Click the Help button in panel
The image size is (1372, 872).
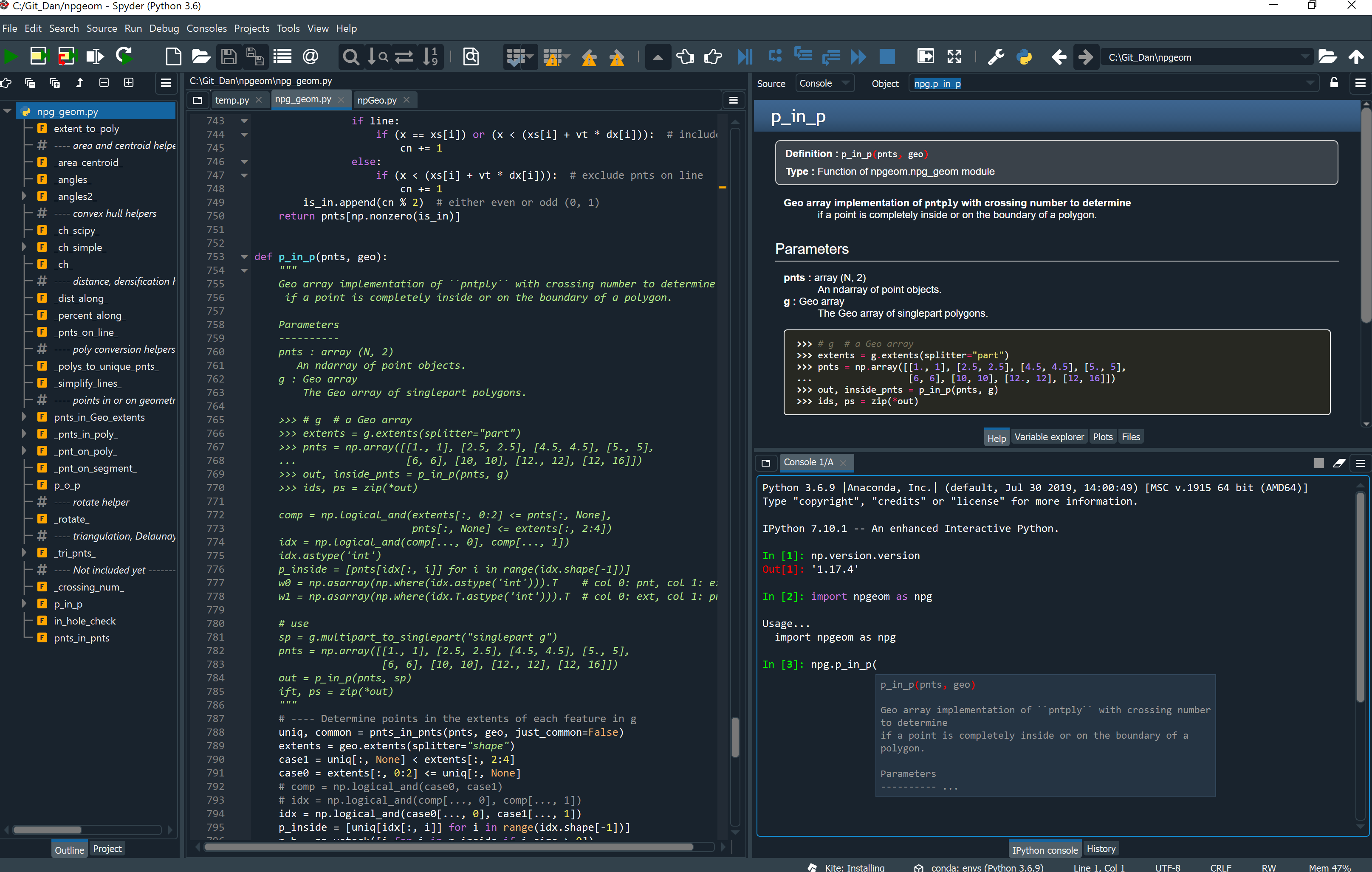pyautogui.click(x=994, y=436)
